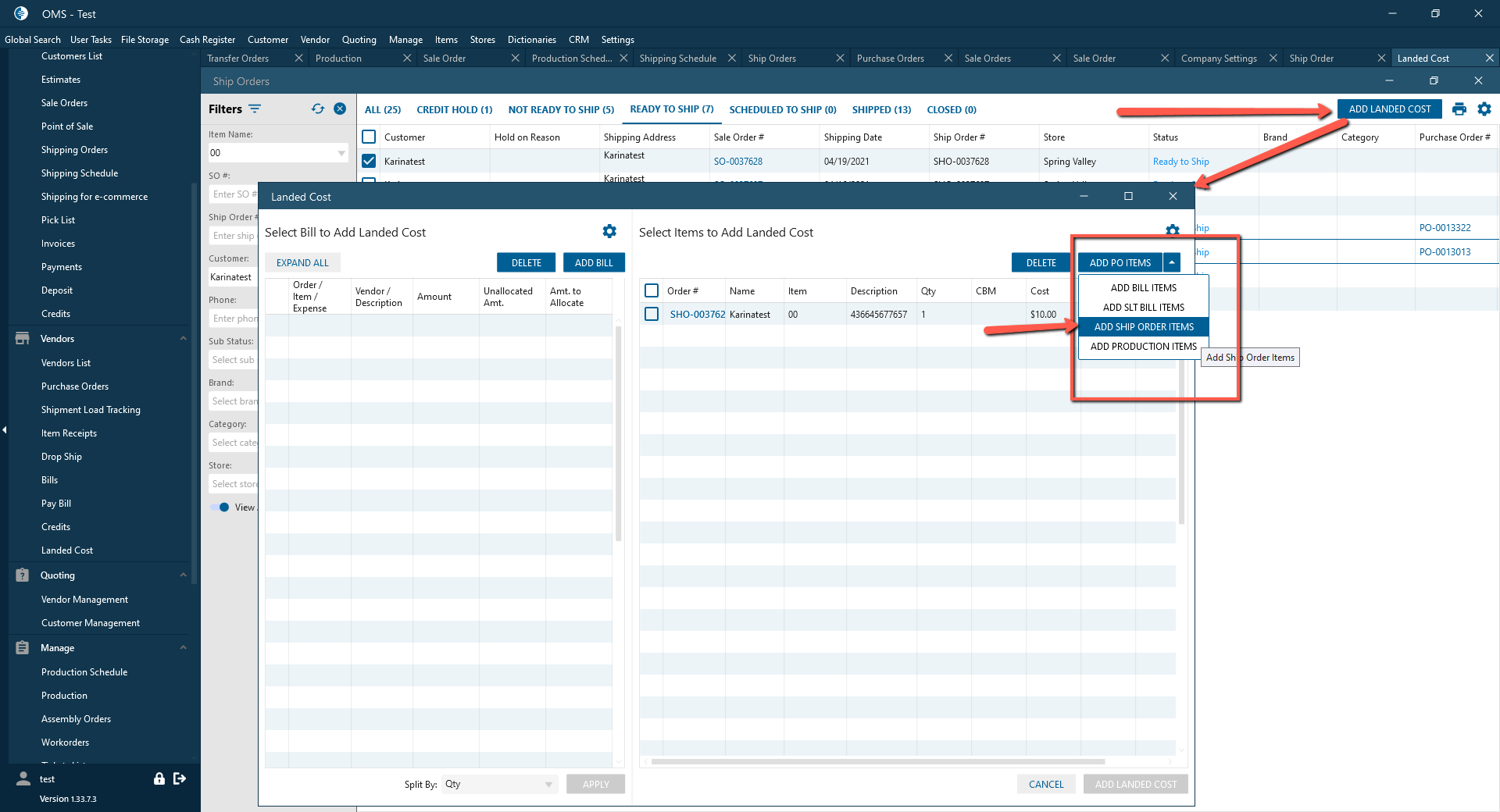Image resolution: width=1500 pixels, height=812 pixels.
Task: Click the printer icon in Ship Orders
Action: click(1459, 109)
